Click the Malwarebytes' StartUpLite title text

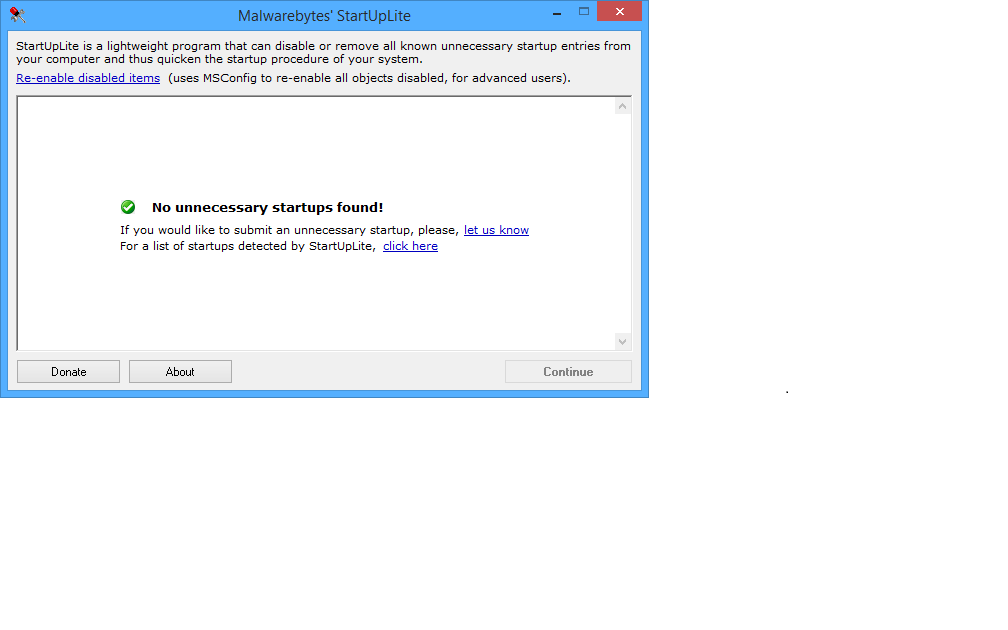324,15
